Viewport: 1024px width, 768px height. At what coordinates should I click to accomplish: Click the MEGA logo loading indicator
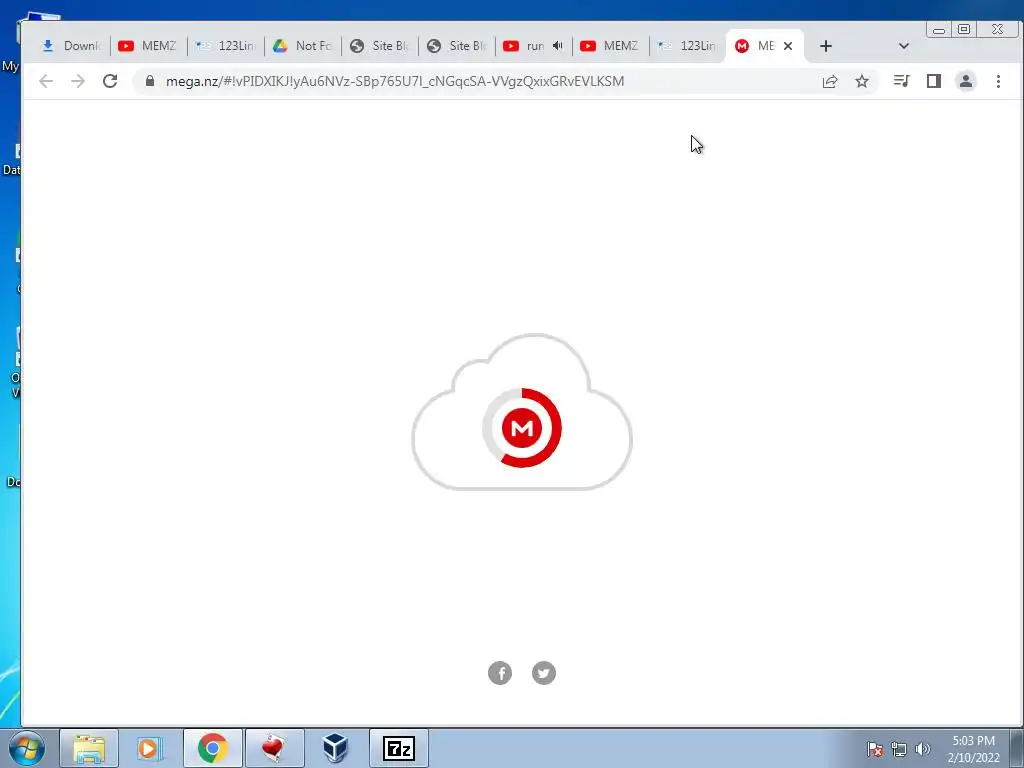(x=522, y=428)
